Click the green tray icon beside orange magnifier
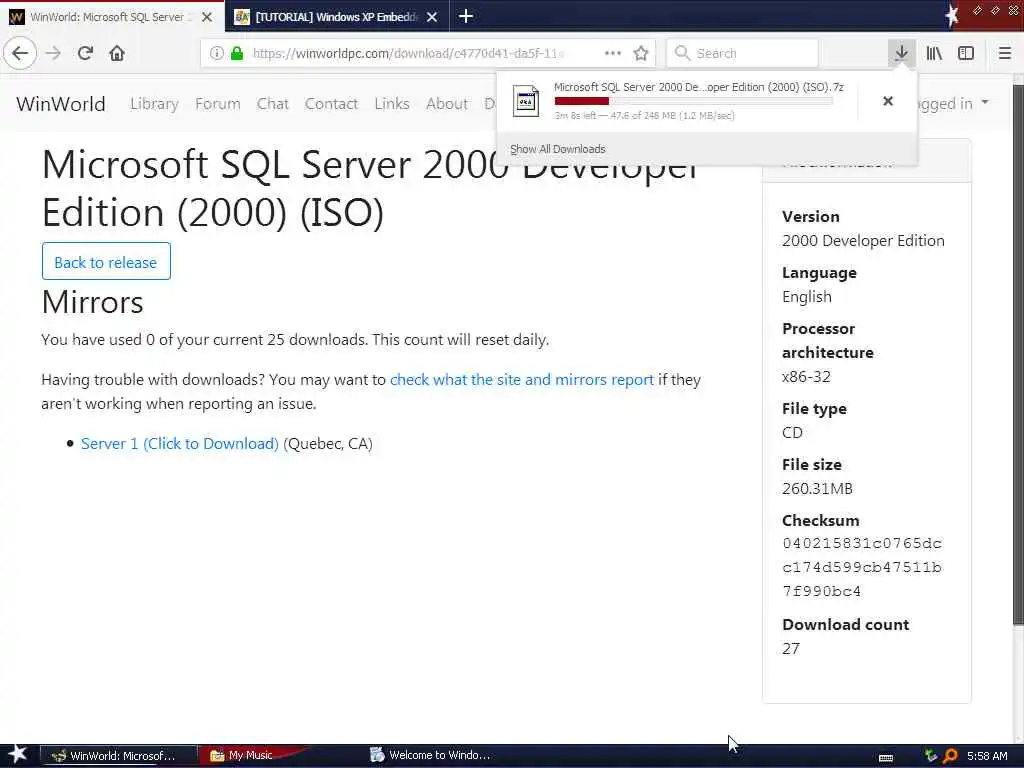Viewport: 1024px width, 768px height. coord(931,756)
